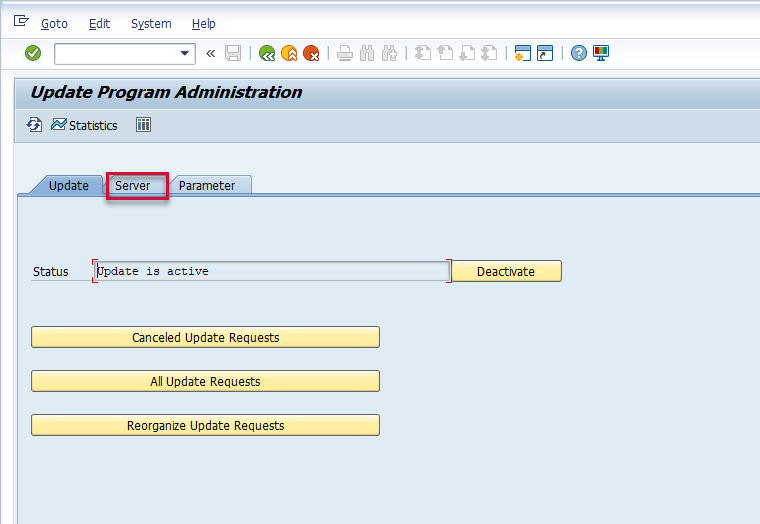Open Help via the question mark icon

[579, 53]
